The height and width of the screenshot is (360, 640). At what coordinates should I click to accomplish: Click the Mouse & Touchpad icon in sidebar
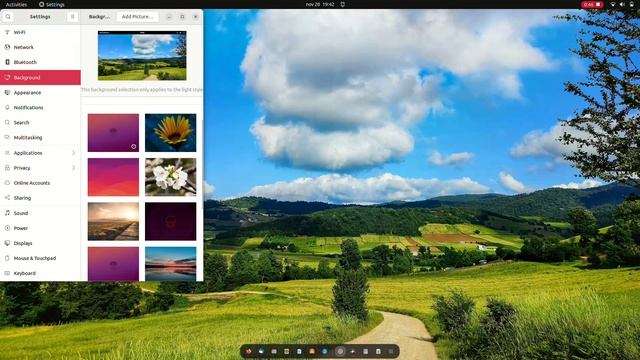(7, 258)
